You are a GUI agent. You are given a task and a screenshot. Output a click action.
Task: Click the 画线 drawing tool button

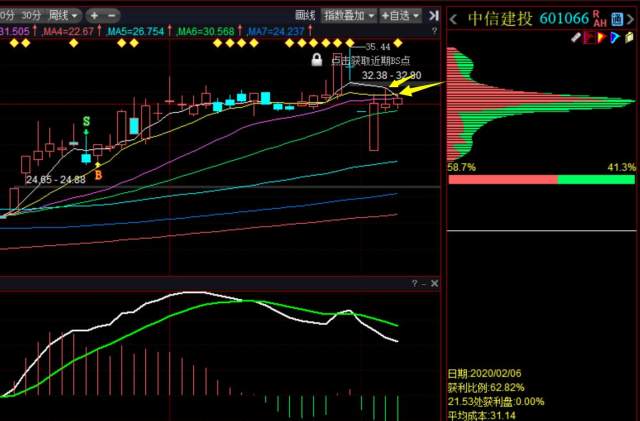[x=307, y=16]
